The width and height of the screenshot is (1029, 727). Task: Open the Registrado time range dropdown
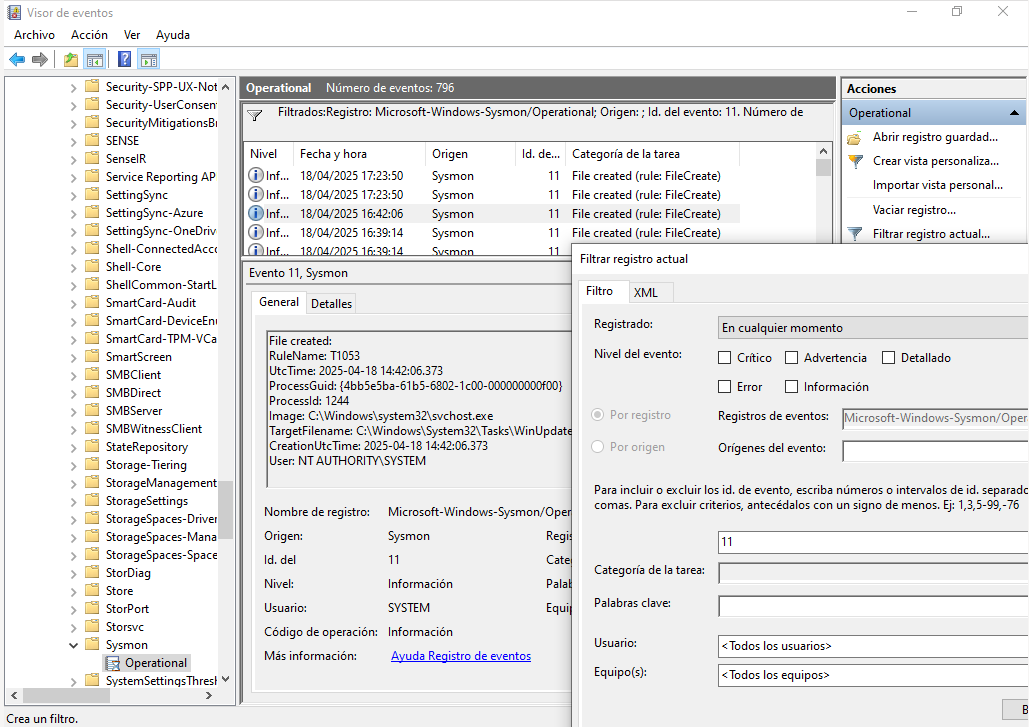[x=873, y=327]
